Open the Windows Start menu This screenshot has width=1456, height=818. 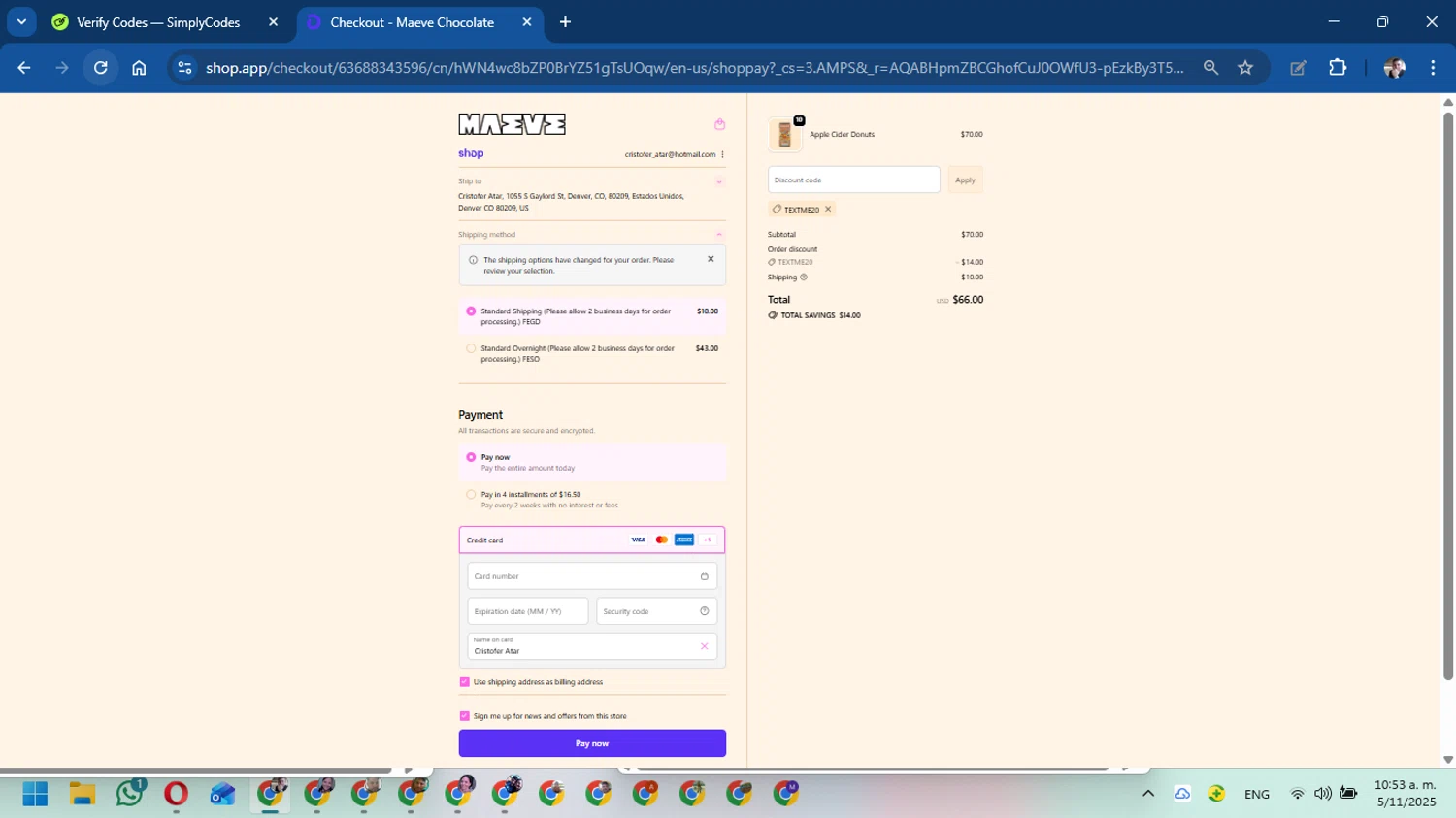click(35, 794)
